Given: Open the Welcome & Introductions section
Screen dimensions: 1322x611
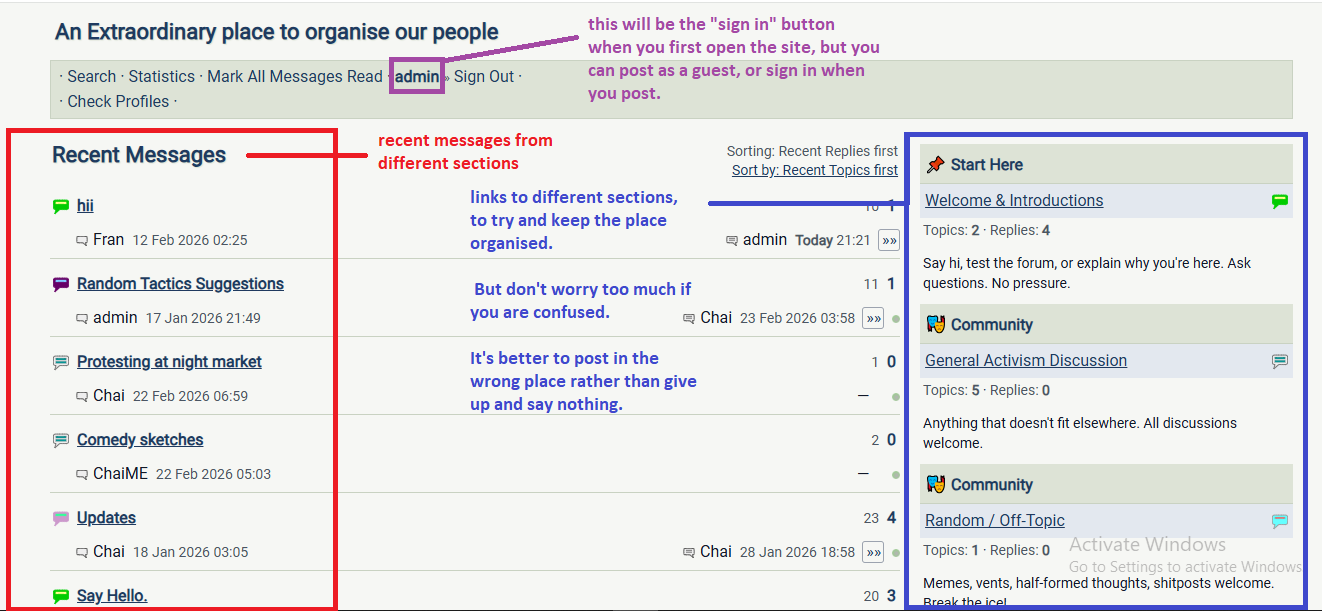Looking at the screenshot, I should pos(1014,201).
